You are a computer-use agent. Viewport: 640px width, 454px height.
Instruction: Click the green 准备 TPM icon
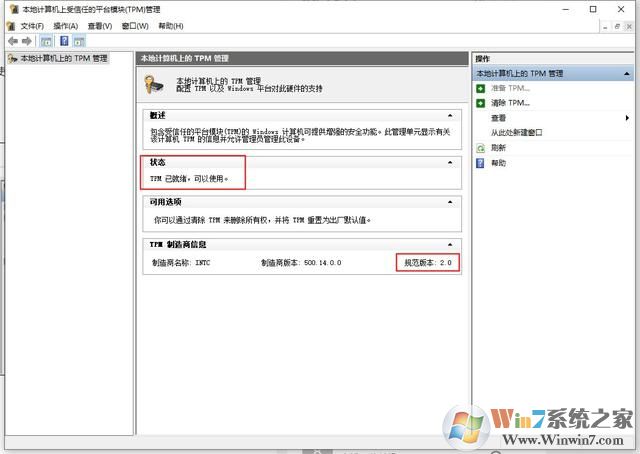(480, 88)
